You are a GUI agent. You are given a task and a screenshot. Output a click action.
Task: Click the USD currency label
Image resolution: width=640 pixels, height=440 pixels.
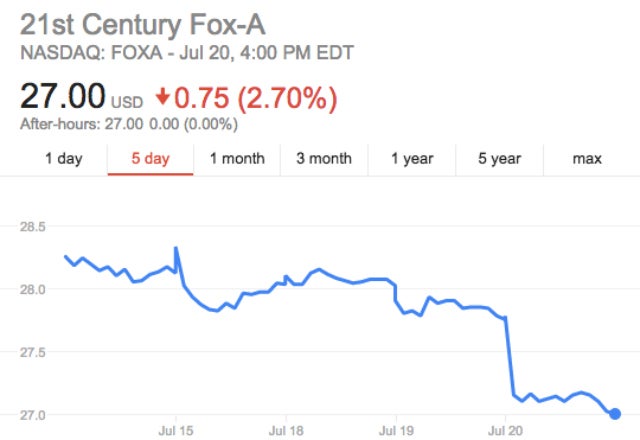click(x=127, y=102)
